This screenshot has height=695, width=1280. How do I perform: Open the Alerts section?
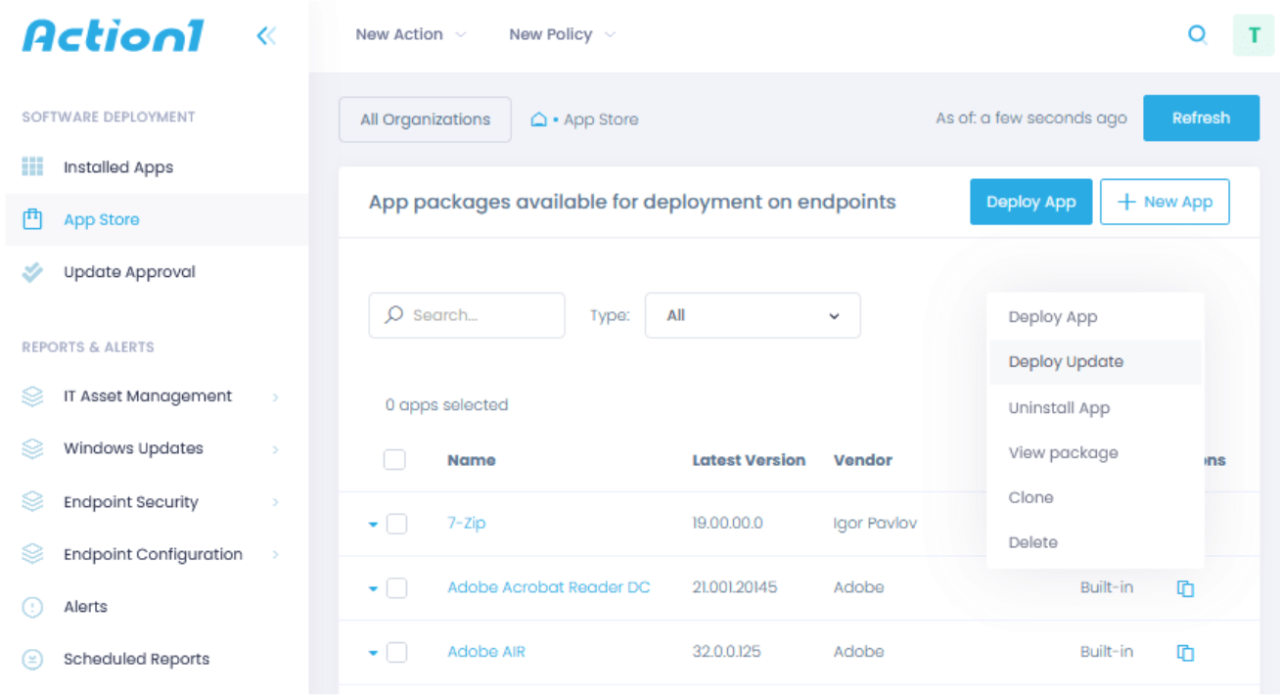click(x=85, y=606)
